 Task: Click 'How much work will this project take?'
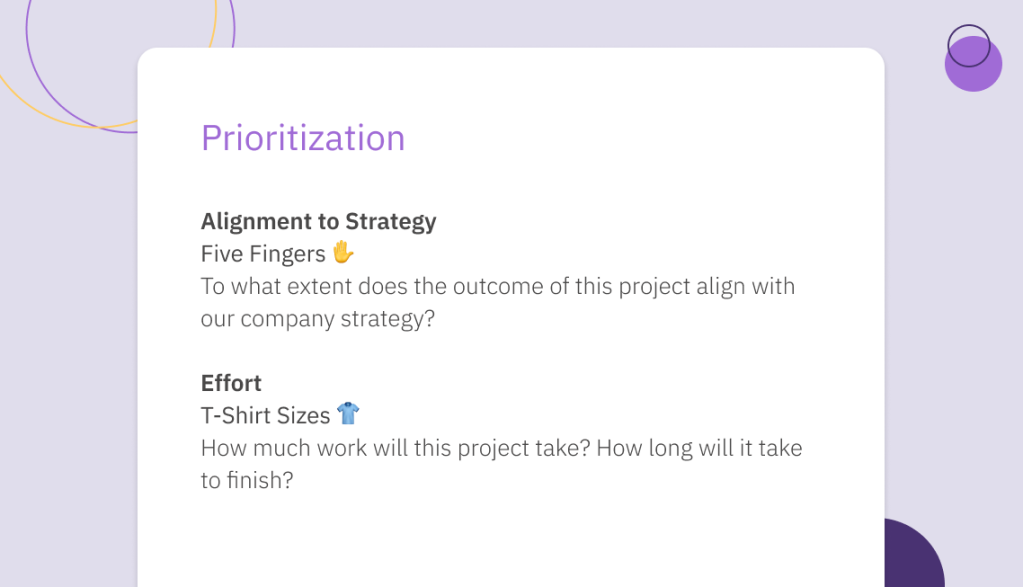point(395,448)
